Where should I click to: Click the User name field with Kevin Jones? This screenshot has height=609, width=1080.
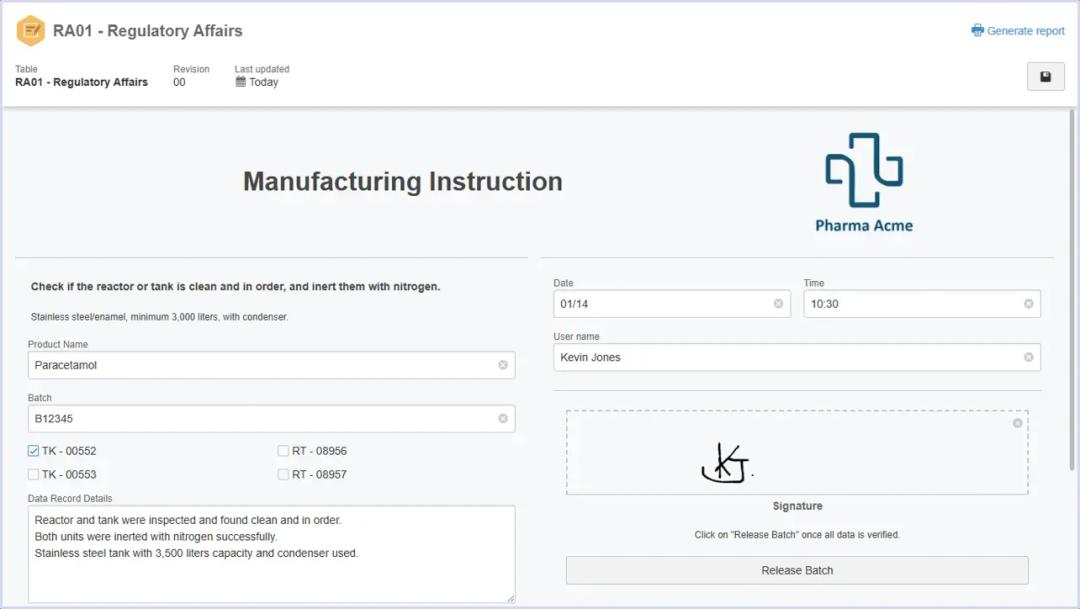780,358
